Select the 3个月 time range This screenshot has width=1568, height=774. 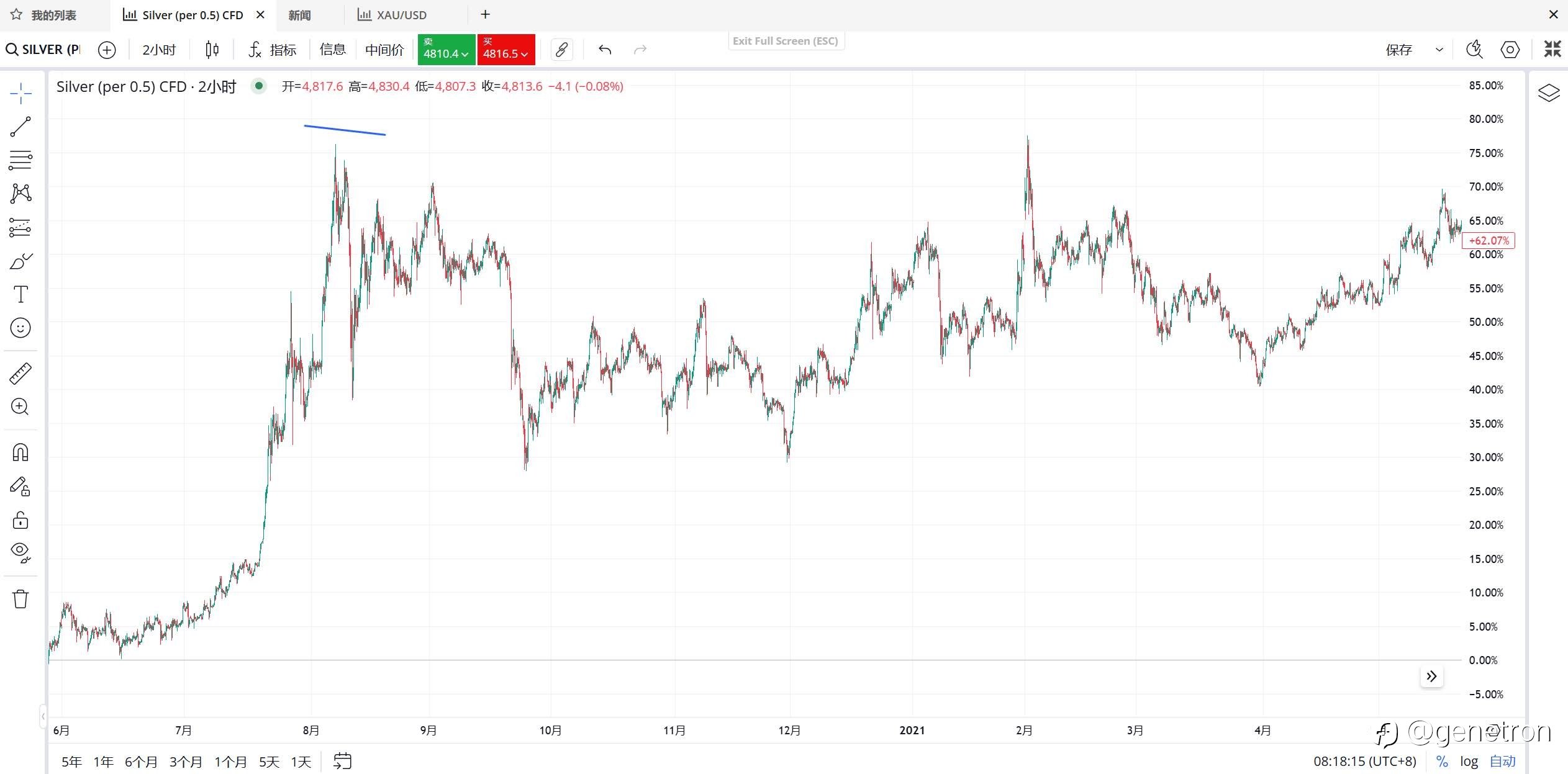[186, 762]
